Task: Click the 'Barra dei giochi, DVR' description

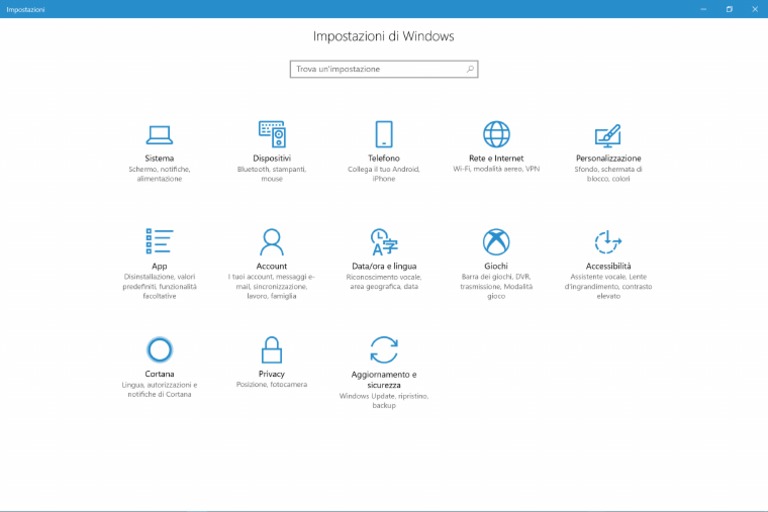Action: pos(496,287)
